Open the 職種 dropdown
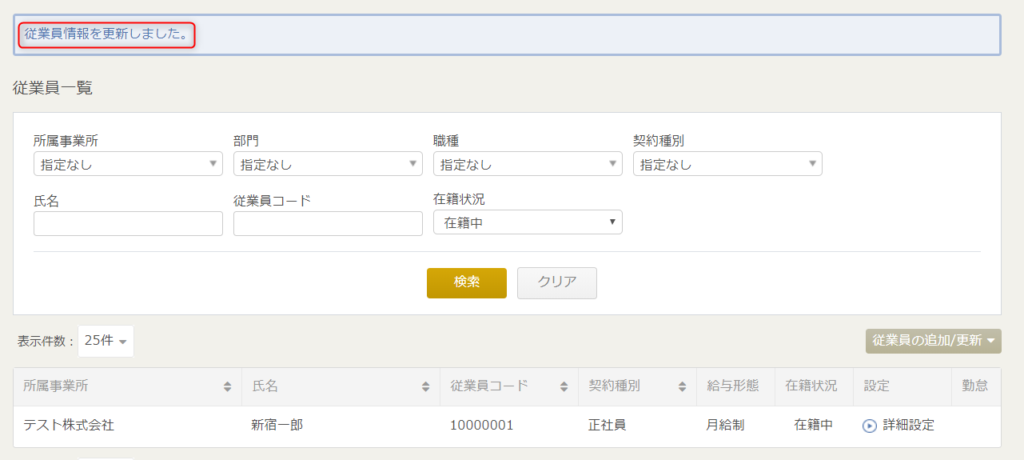This screenshot has width=1024, height=460. pyautogui.click(x=528, y=164)
